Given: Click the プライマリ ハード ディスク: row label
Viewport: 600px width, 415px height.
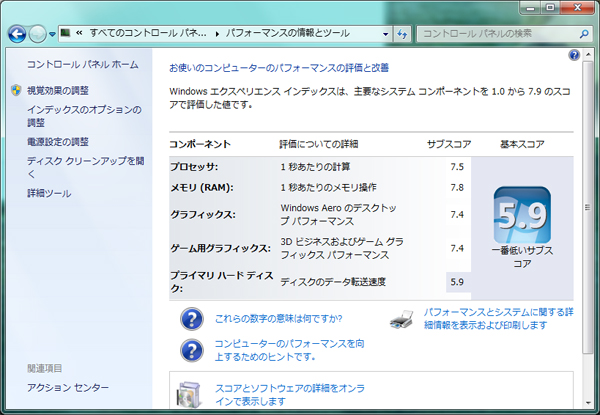Looking at the screenshot, I should click(x=222, y=282).
